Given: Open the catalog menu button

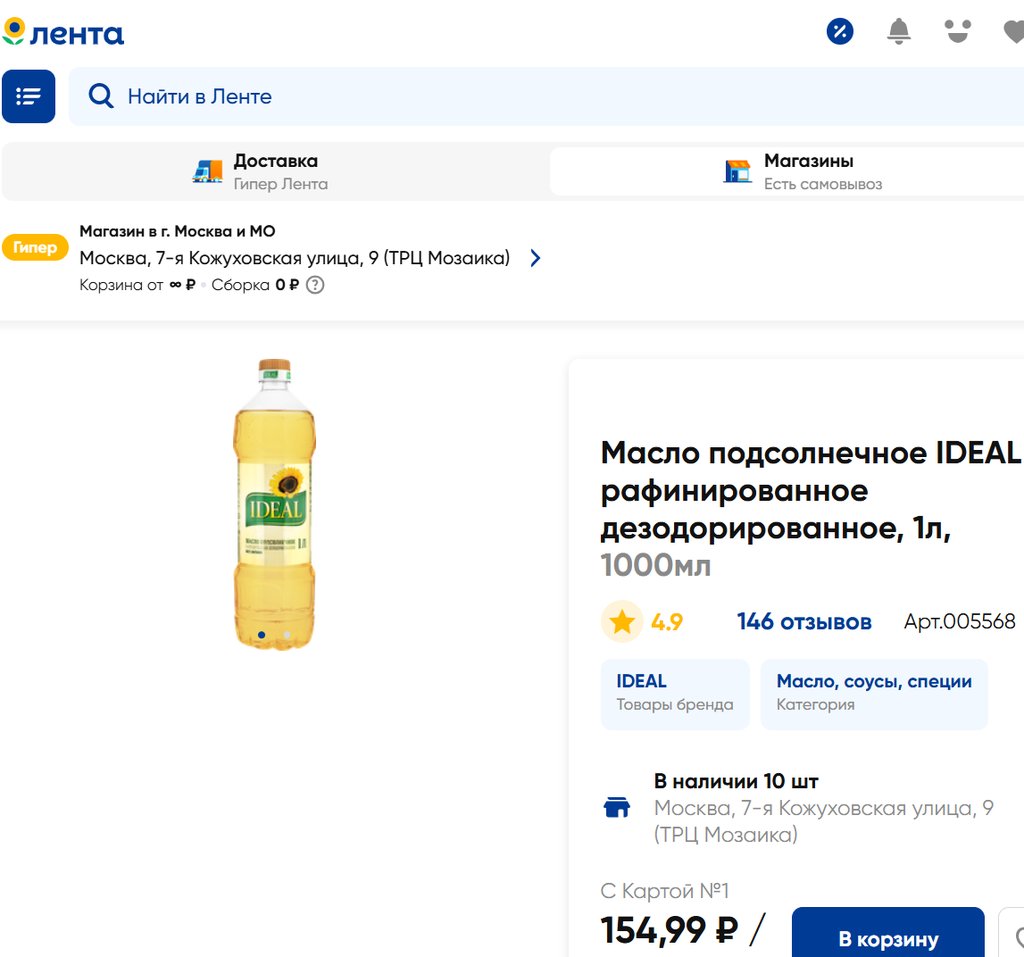Looking at the screenshot, I should pyautogui.click(x=28, y=97).
